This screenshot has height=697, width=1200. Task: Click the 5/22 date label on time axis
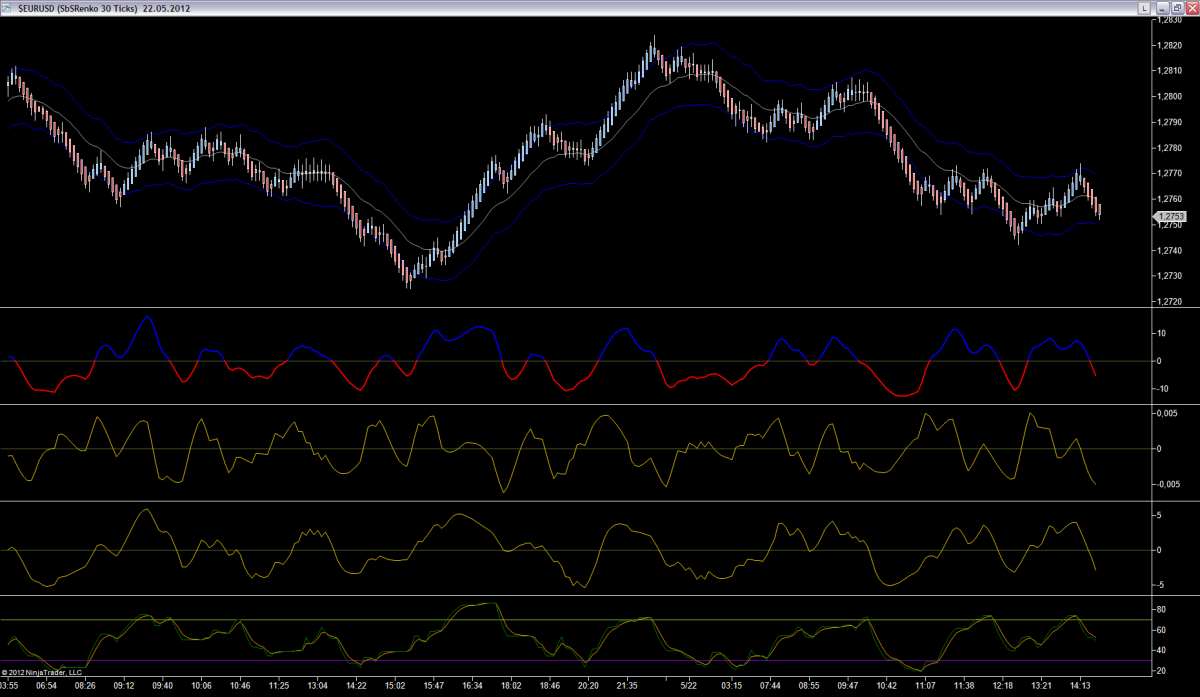coord(689,687)
